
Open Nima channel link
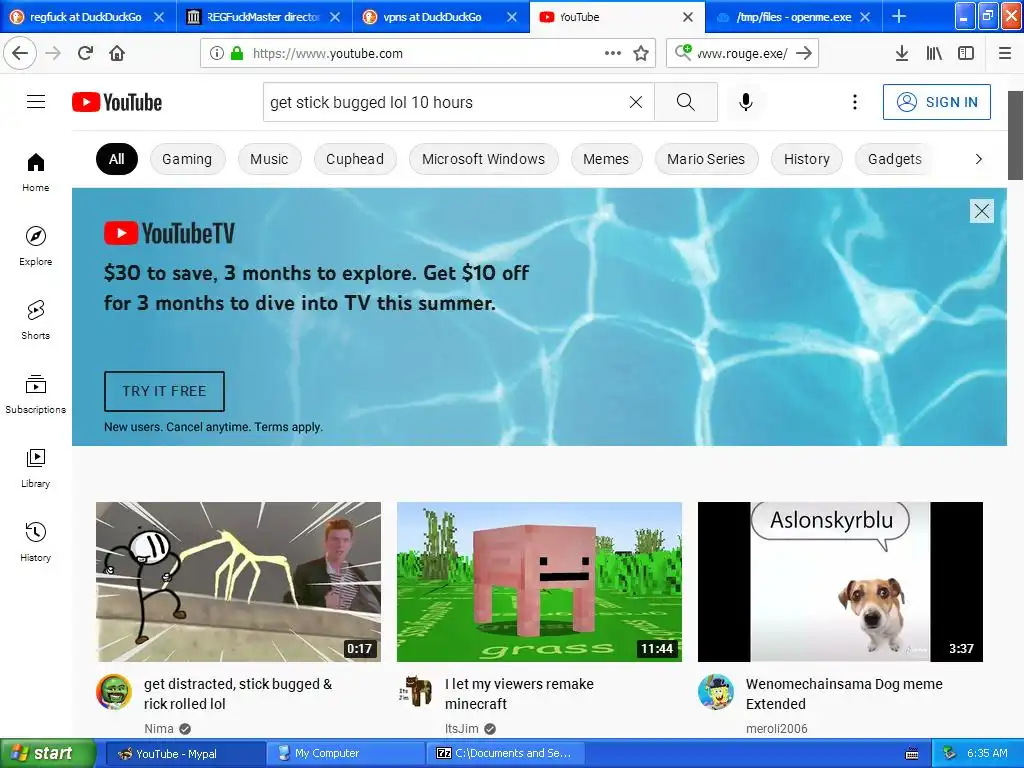[x=159, y=728]
